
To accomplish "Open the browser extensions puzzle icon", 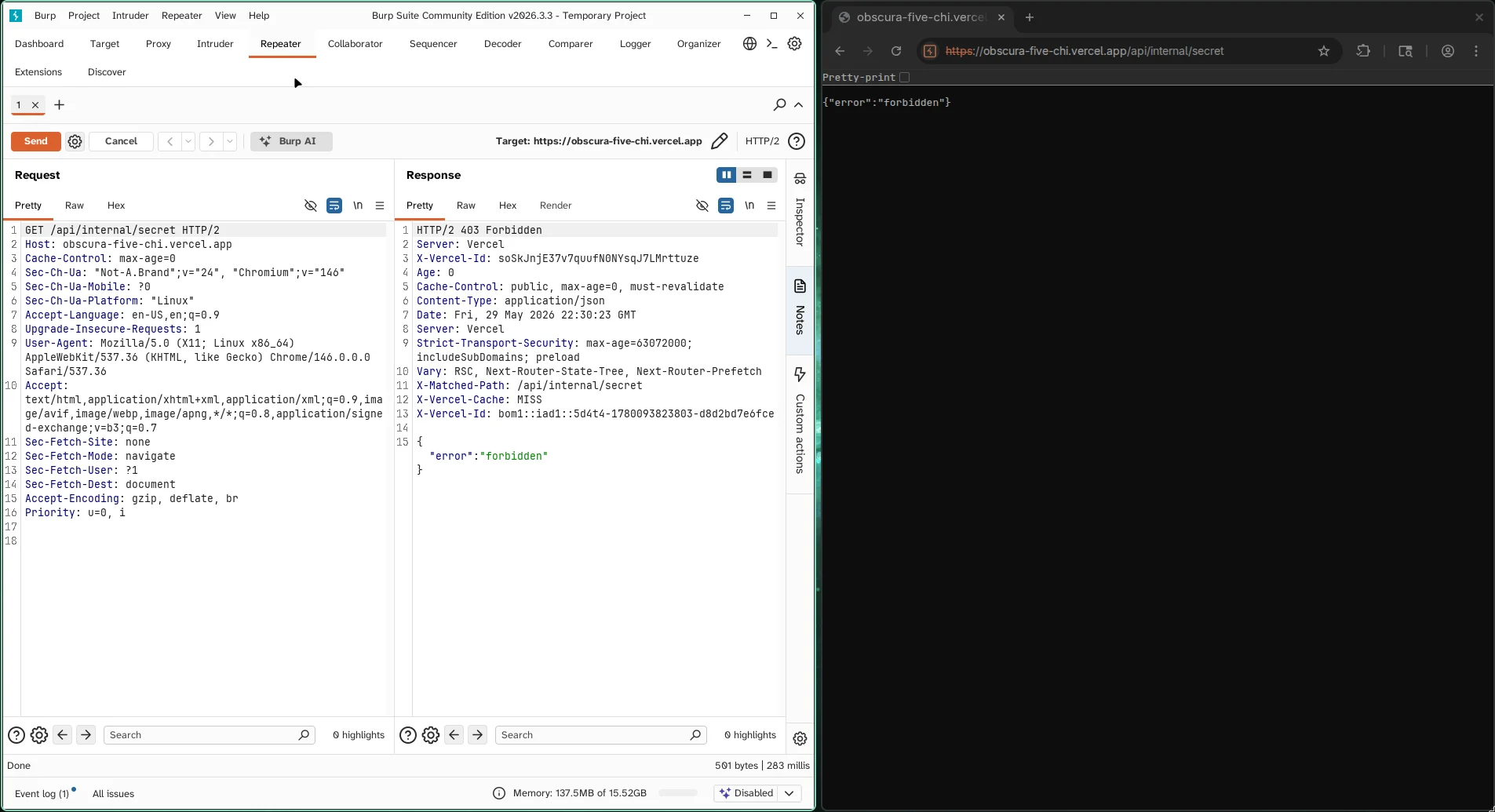I will [1363, 51].
